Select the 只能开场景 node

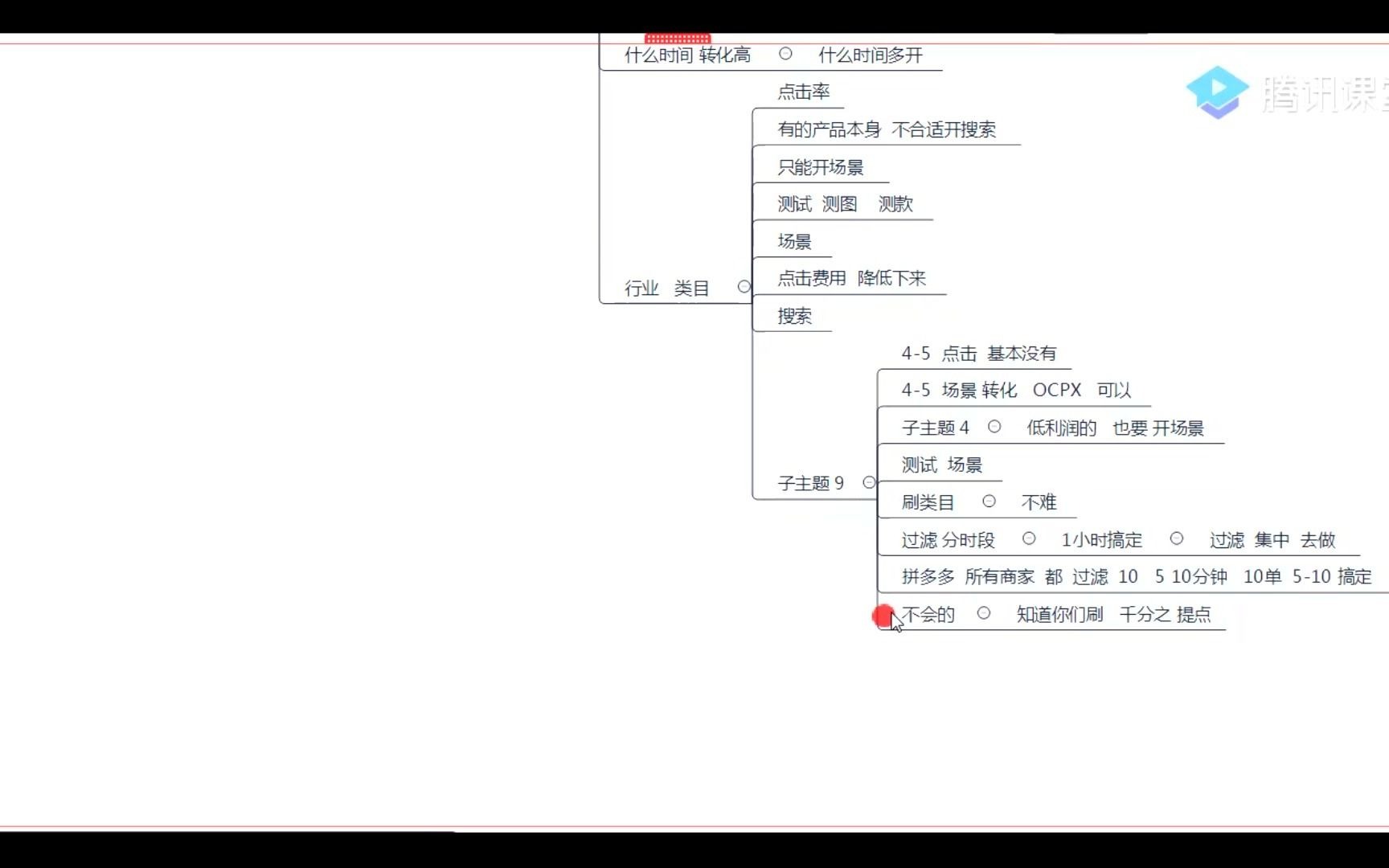[821, 167]
